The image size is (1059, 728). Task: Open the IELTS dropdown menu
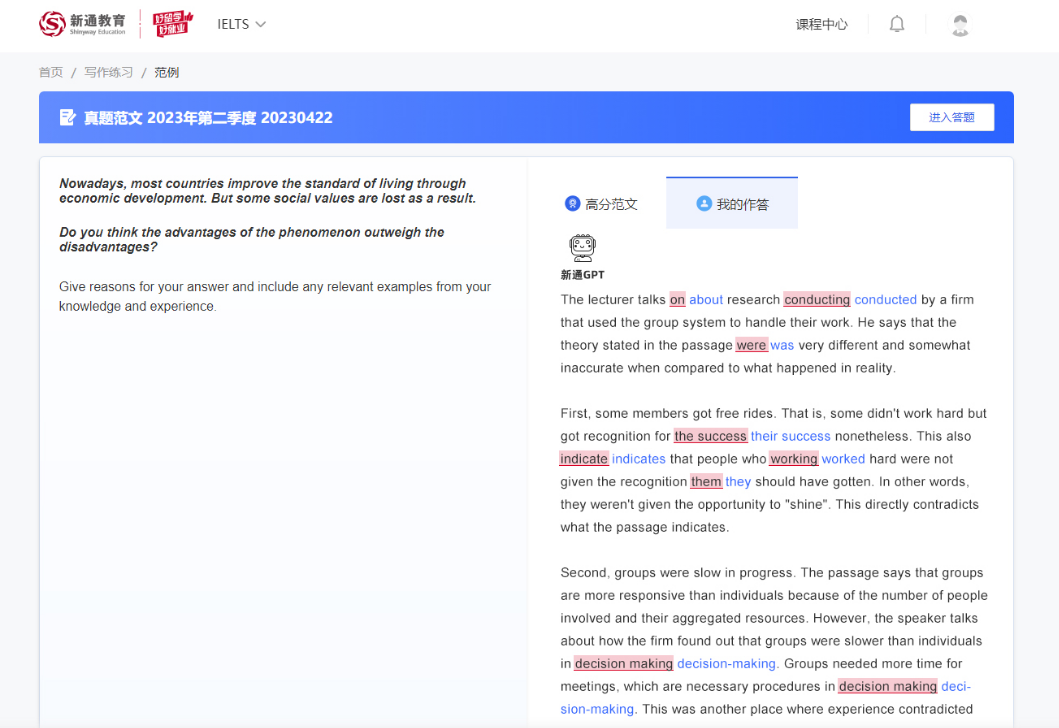(241, 24)
